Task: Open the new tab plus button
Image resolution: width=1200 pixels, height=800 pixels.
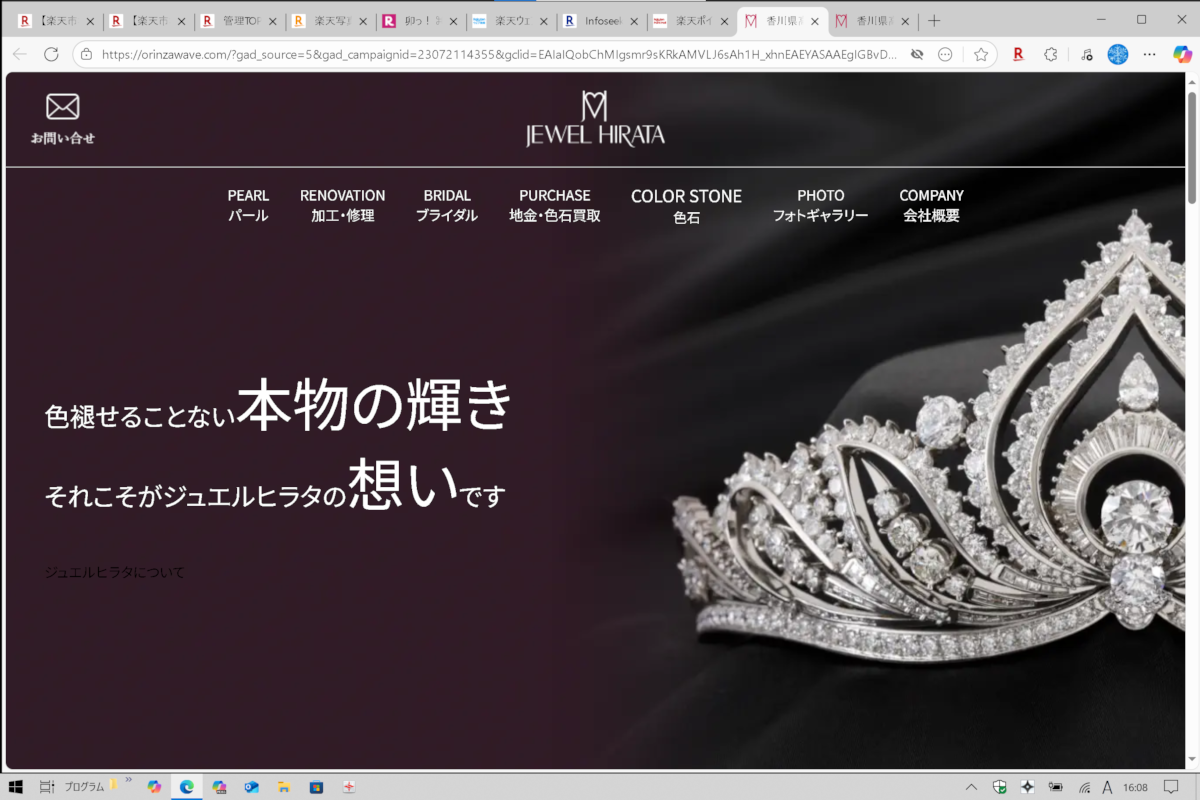Action: (x=934, y=21)
